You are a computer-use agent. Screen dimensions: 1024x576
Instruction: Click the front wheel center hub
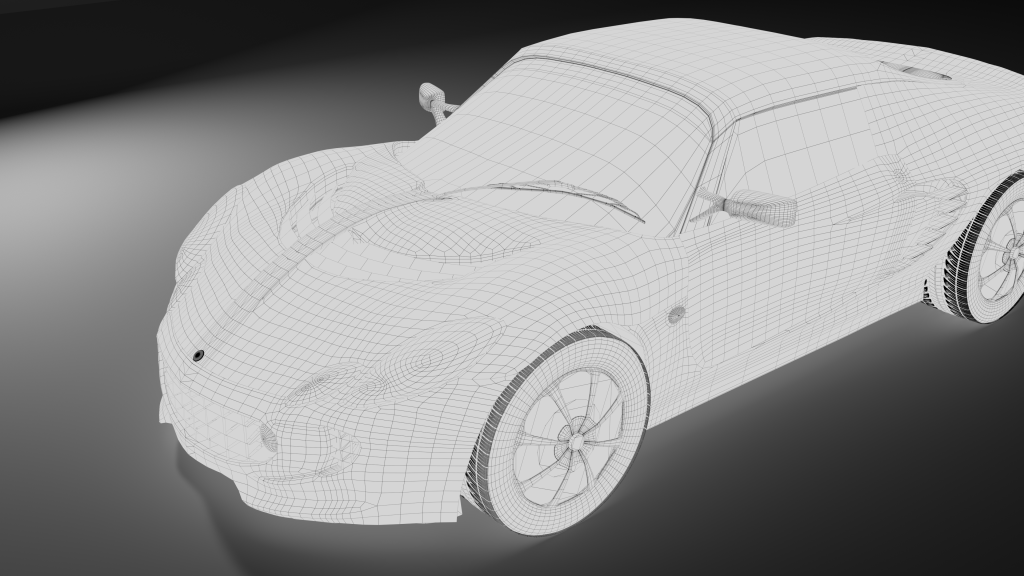pos(575,438)
